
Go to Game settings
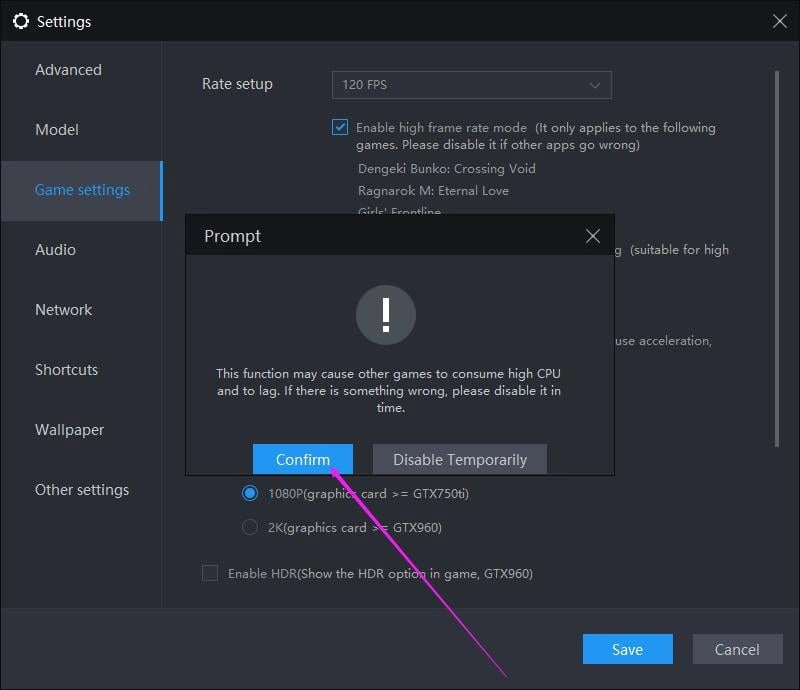[x=83, y=189]
